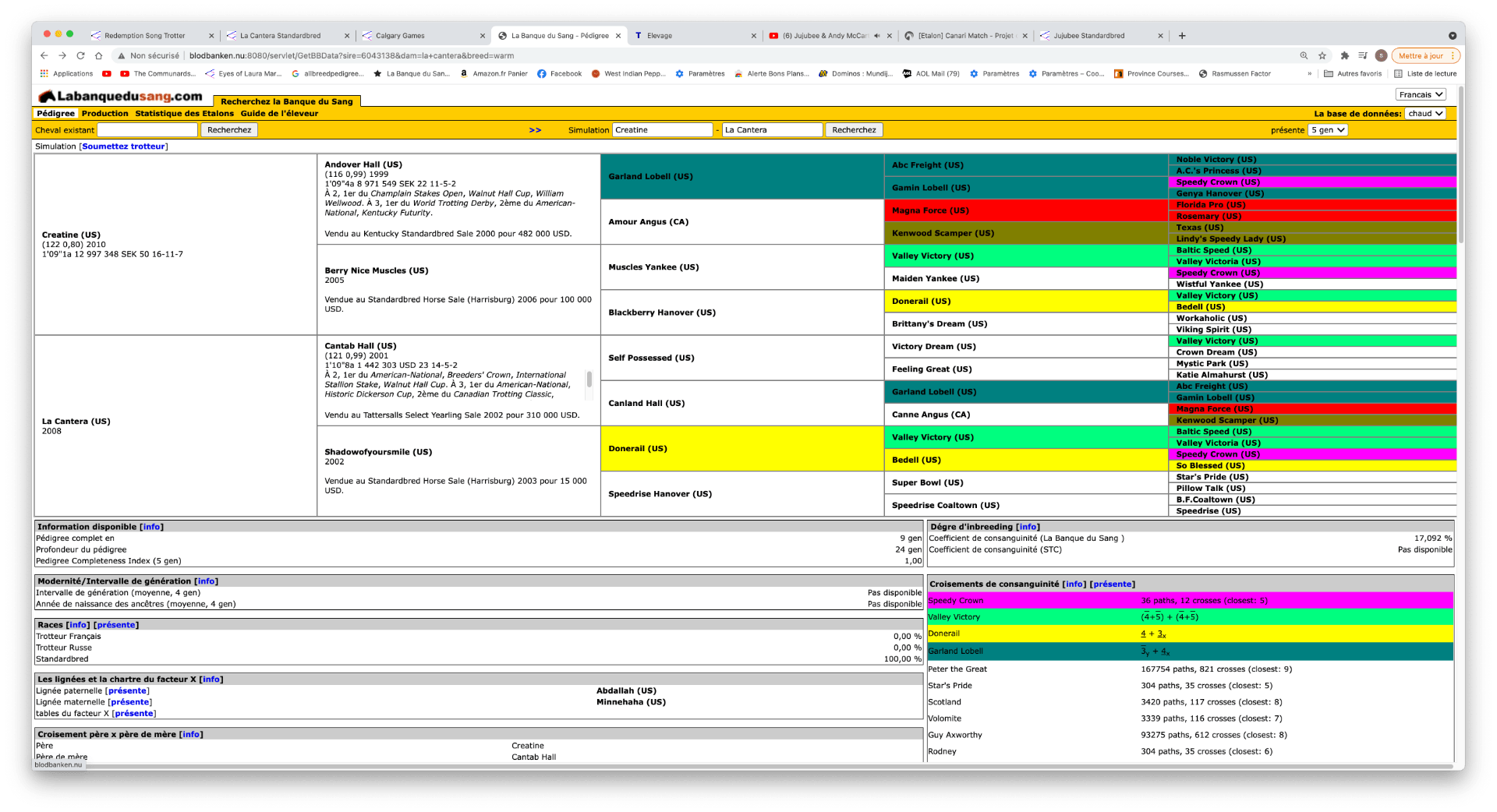Open the extensions puzzle icon
The height and width of the screenshot is (812, 1497).
[1344, 55]
